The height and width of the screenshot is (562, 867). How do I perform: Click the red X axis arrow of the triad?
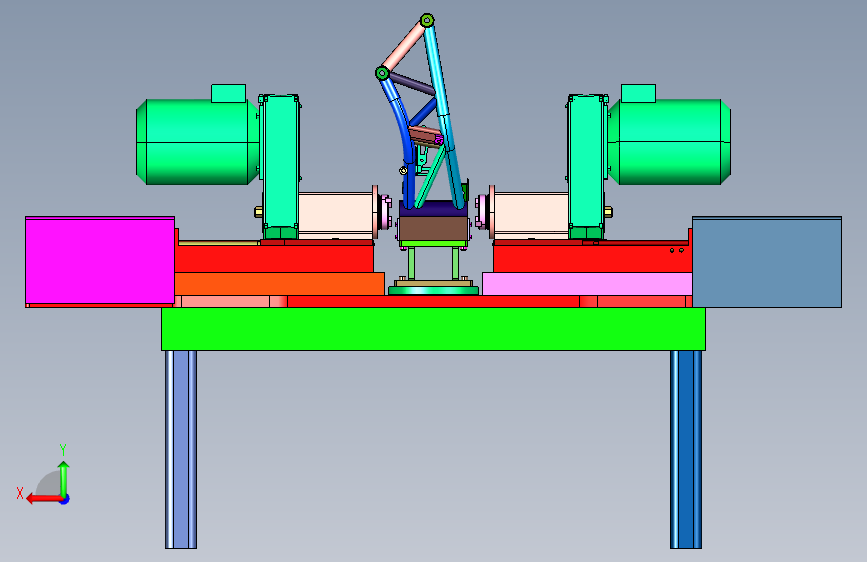[x=43, y=499]
